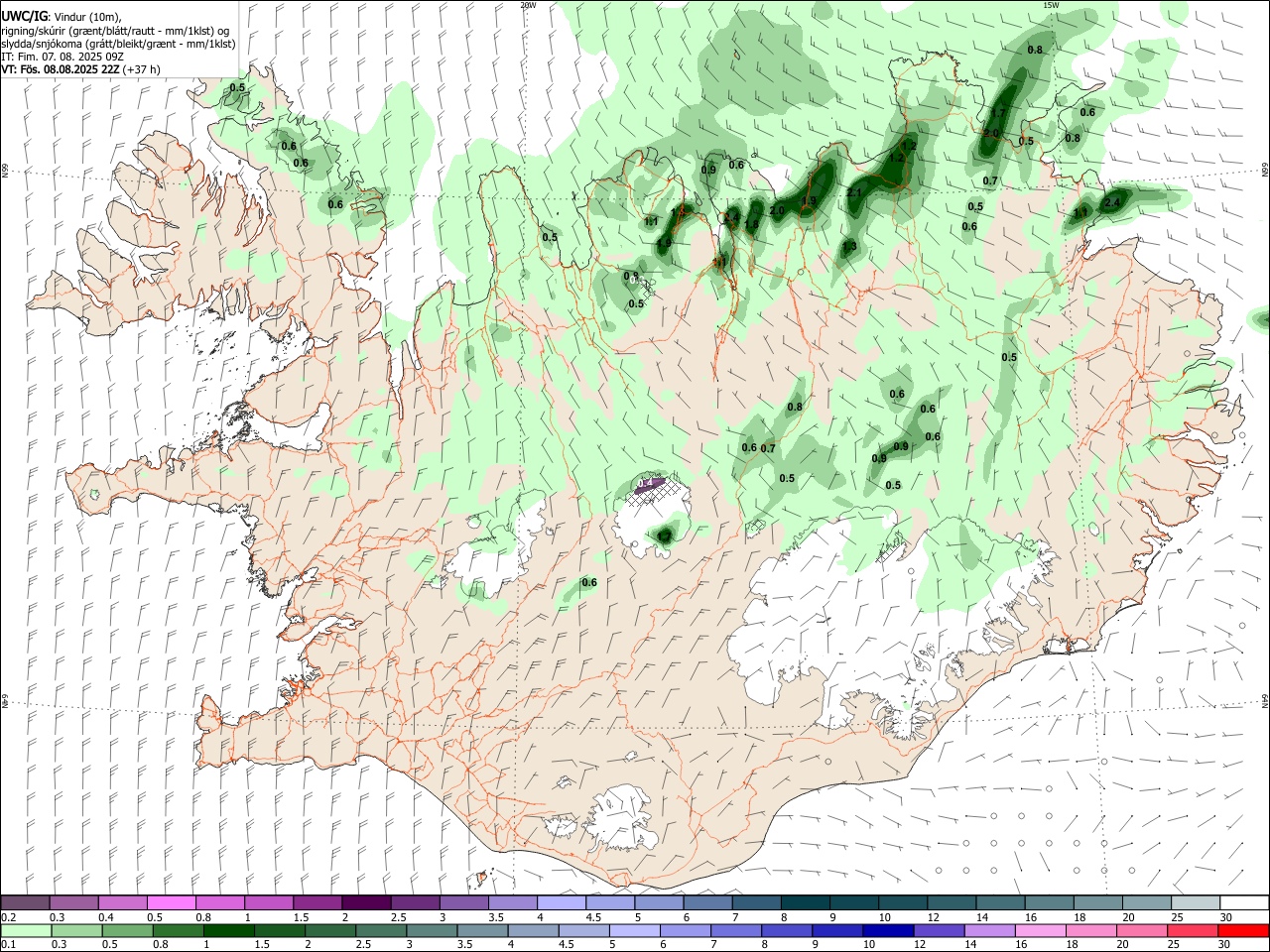Click the 'rigning/skúrir' legend description line

coord(115,30)
